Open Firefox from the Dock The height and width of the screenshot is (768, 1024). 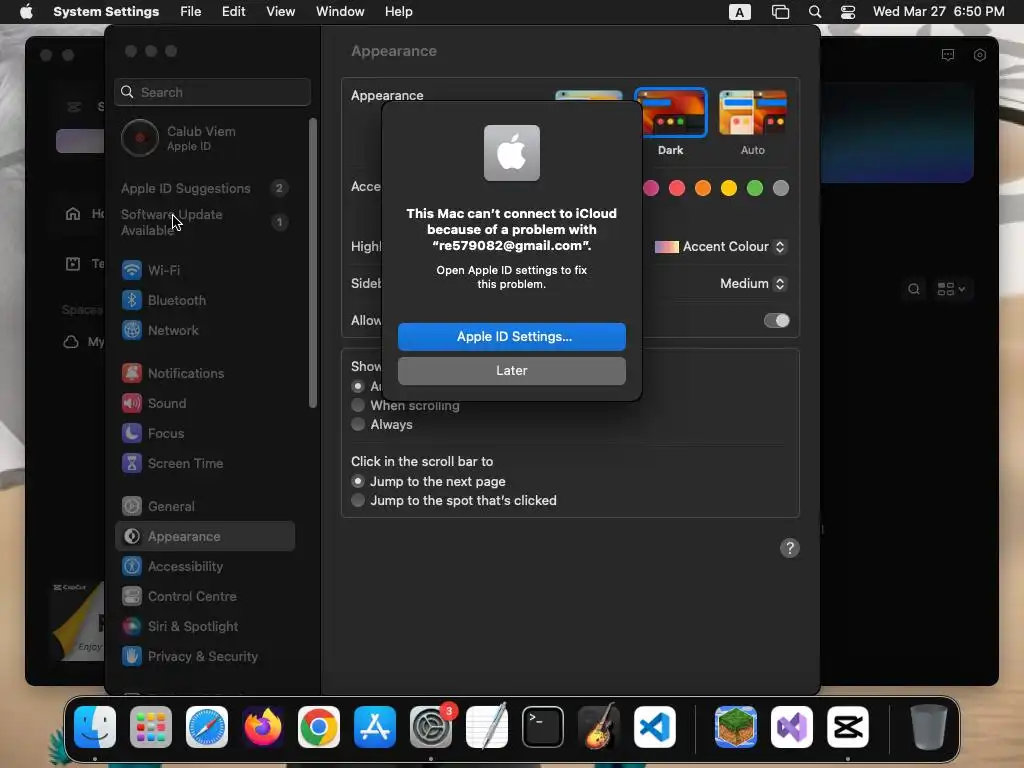tap(263, 727)
